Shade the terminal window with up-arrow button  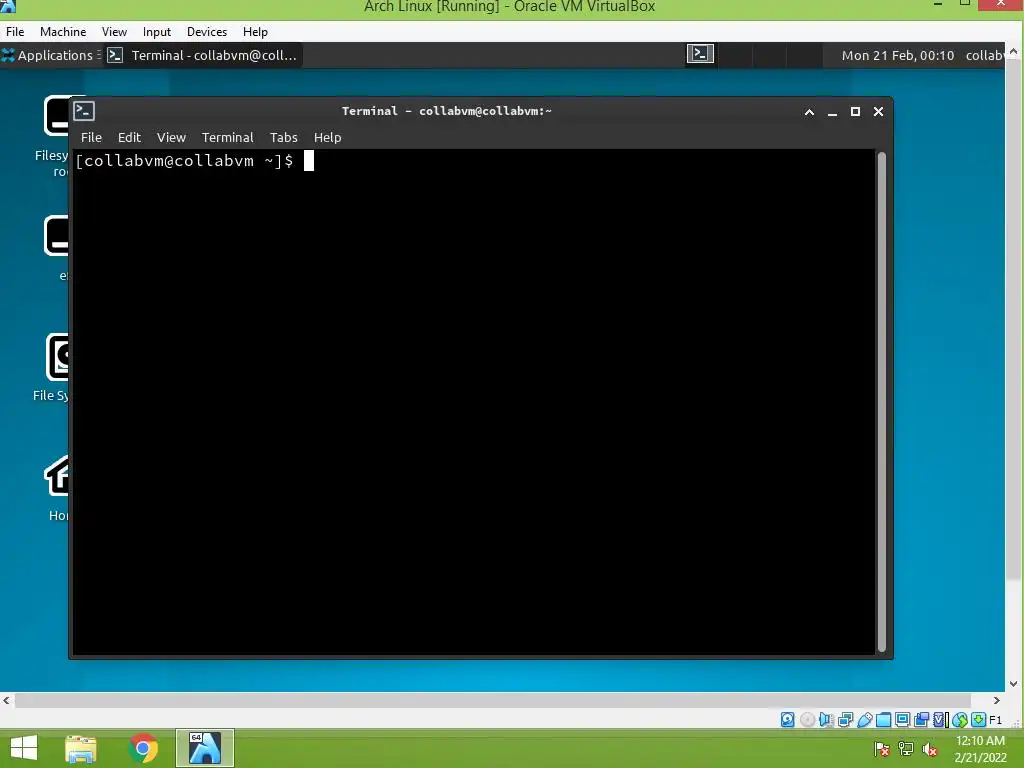point(809,112)
